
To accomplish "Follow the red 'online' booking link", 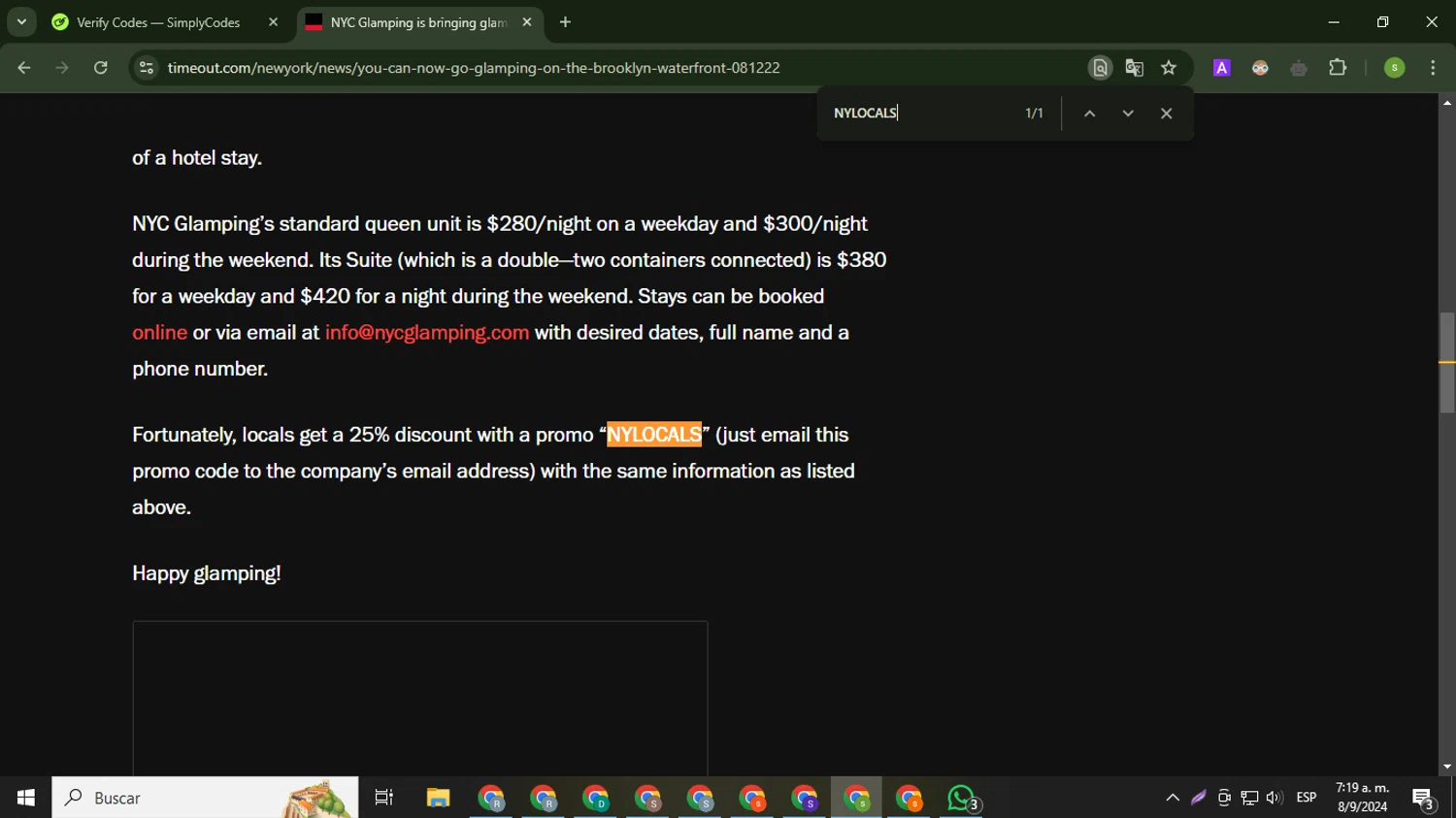I will click(x=160, y=333).
